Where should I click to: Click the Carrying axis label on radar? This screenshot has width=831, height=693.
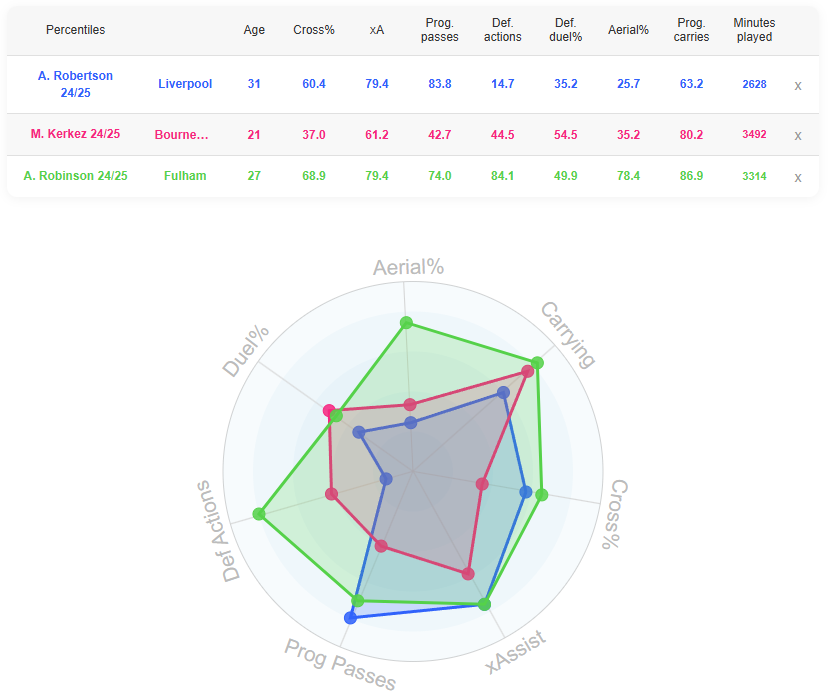point(568,333)
